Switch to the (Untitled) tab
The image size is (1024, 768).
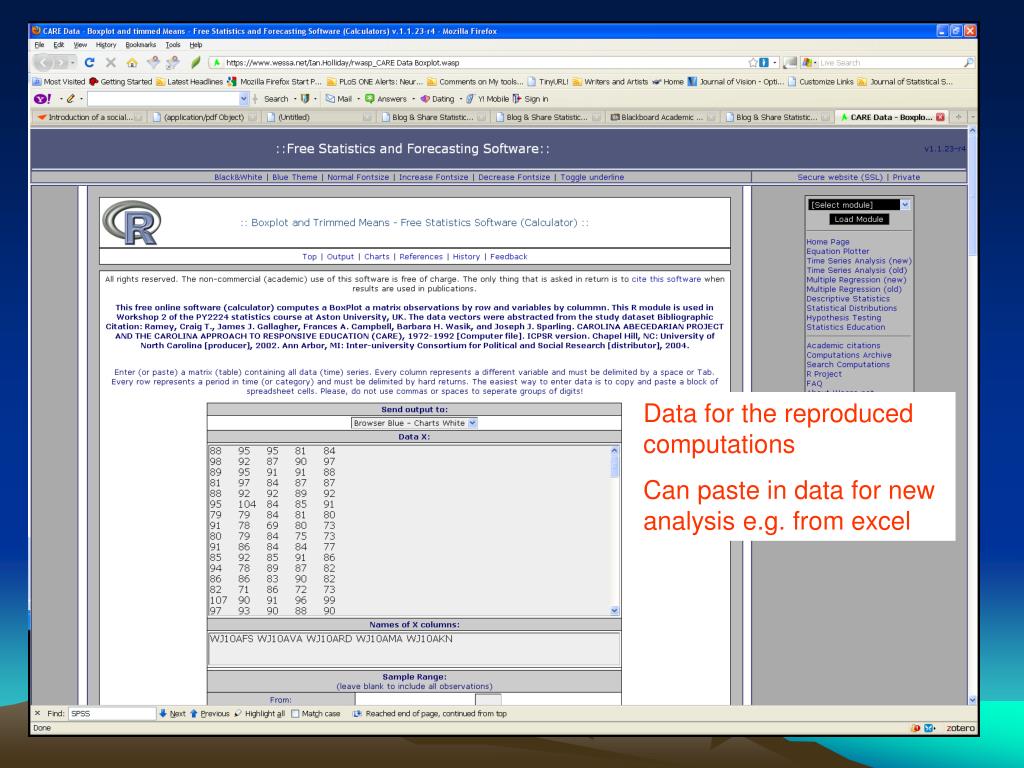point(319,118)
